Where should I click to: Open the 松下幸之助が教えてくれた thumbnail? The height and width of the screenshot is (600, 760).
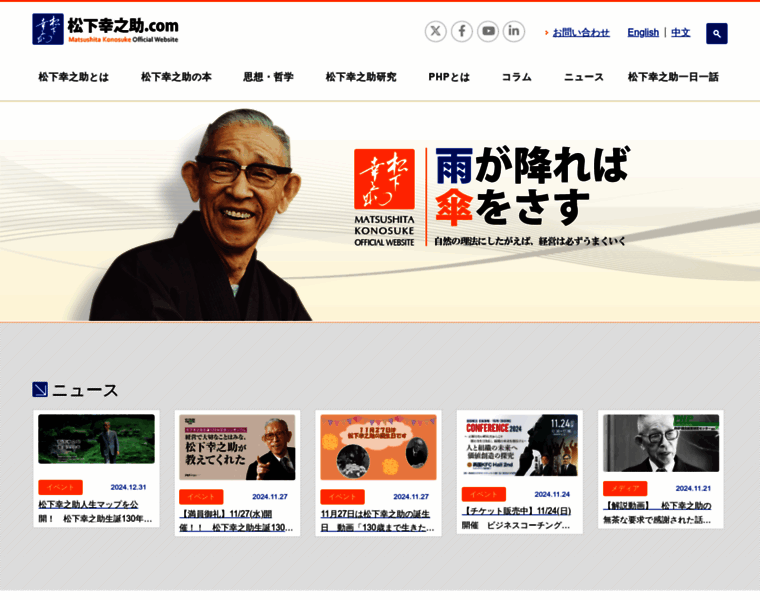pyautogui.click(x=237, y=447)
